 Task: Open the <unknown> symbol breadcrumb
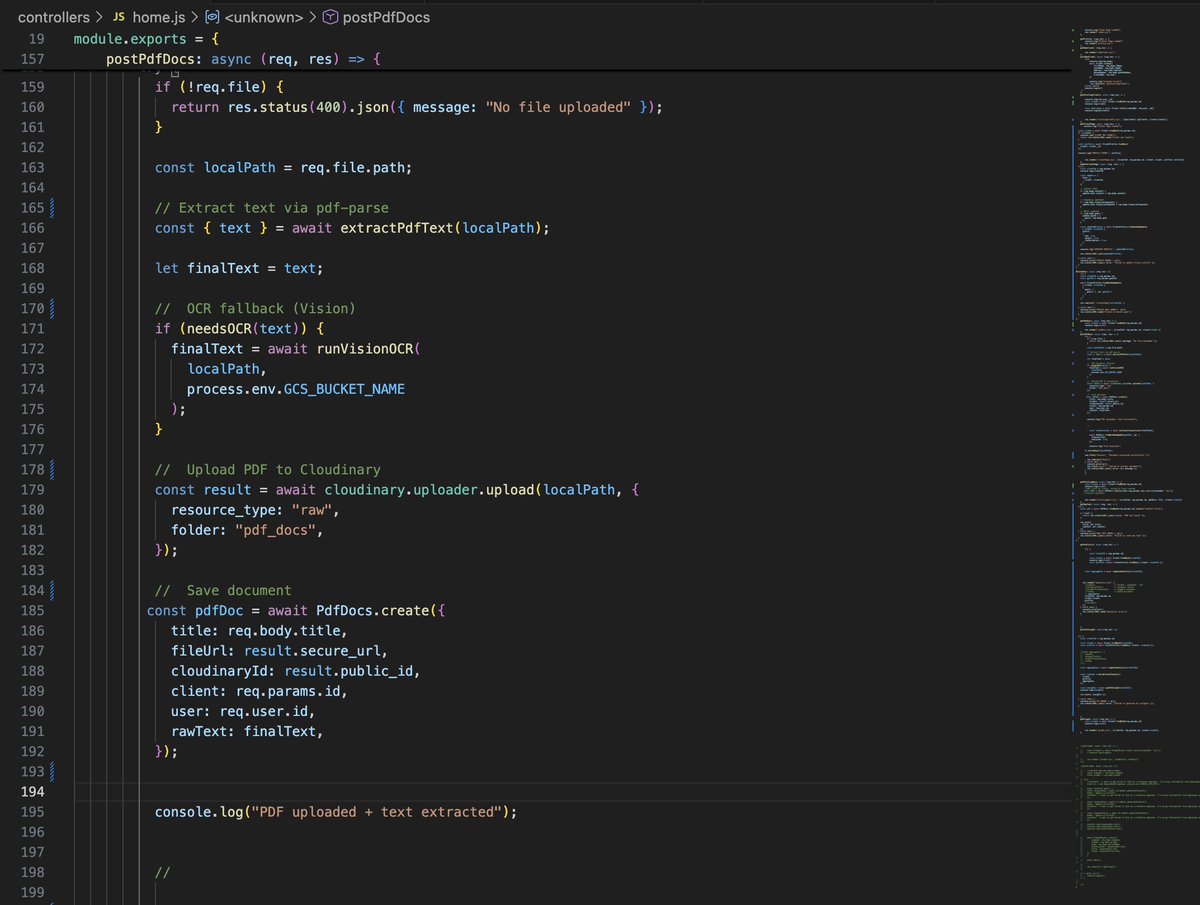point(256,17)
